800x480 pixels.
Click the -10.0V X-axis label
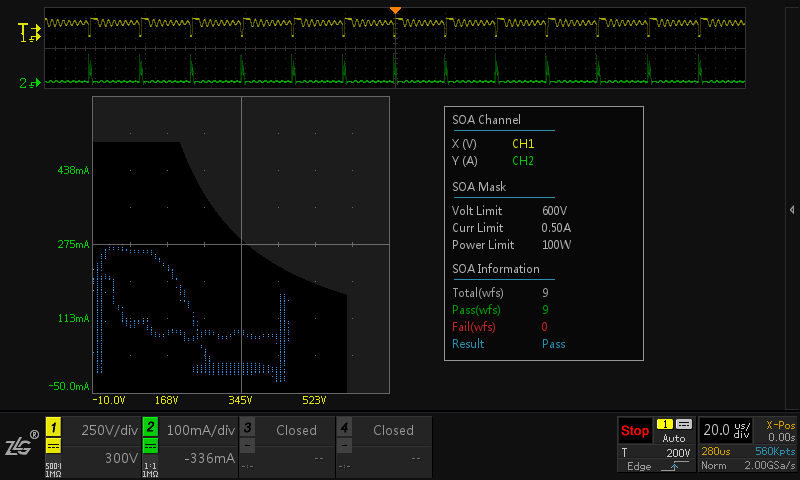pos(109,400)
